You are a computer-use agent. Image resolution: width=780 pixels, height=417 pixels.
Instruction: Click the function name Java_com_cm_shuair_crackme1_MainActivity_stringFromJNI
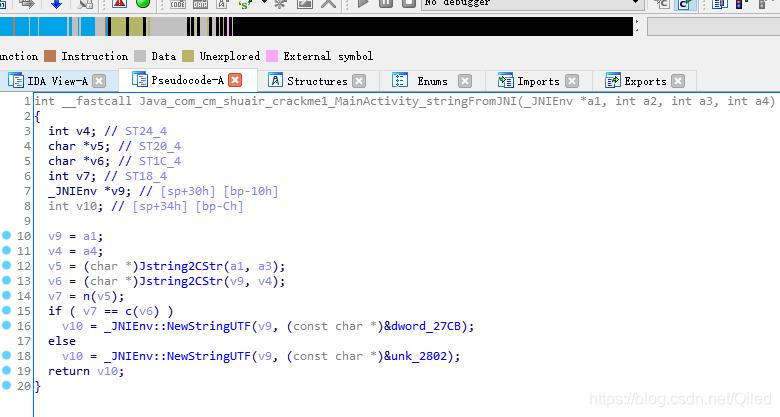click(328, 102)
